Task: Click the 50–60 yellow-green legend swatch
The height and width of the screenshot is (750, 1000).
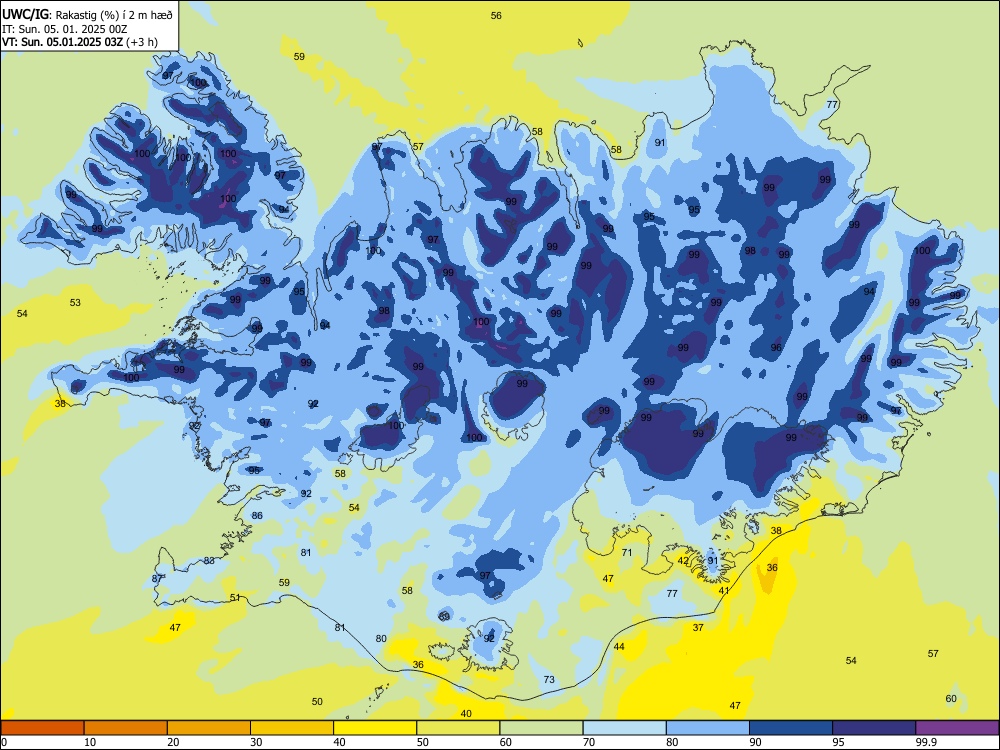Action: [458, 728]
